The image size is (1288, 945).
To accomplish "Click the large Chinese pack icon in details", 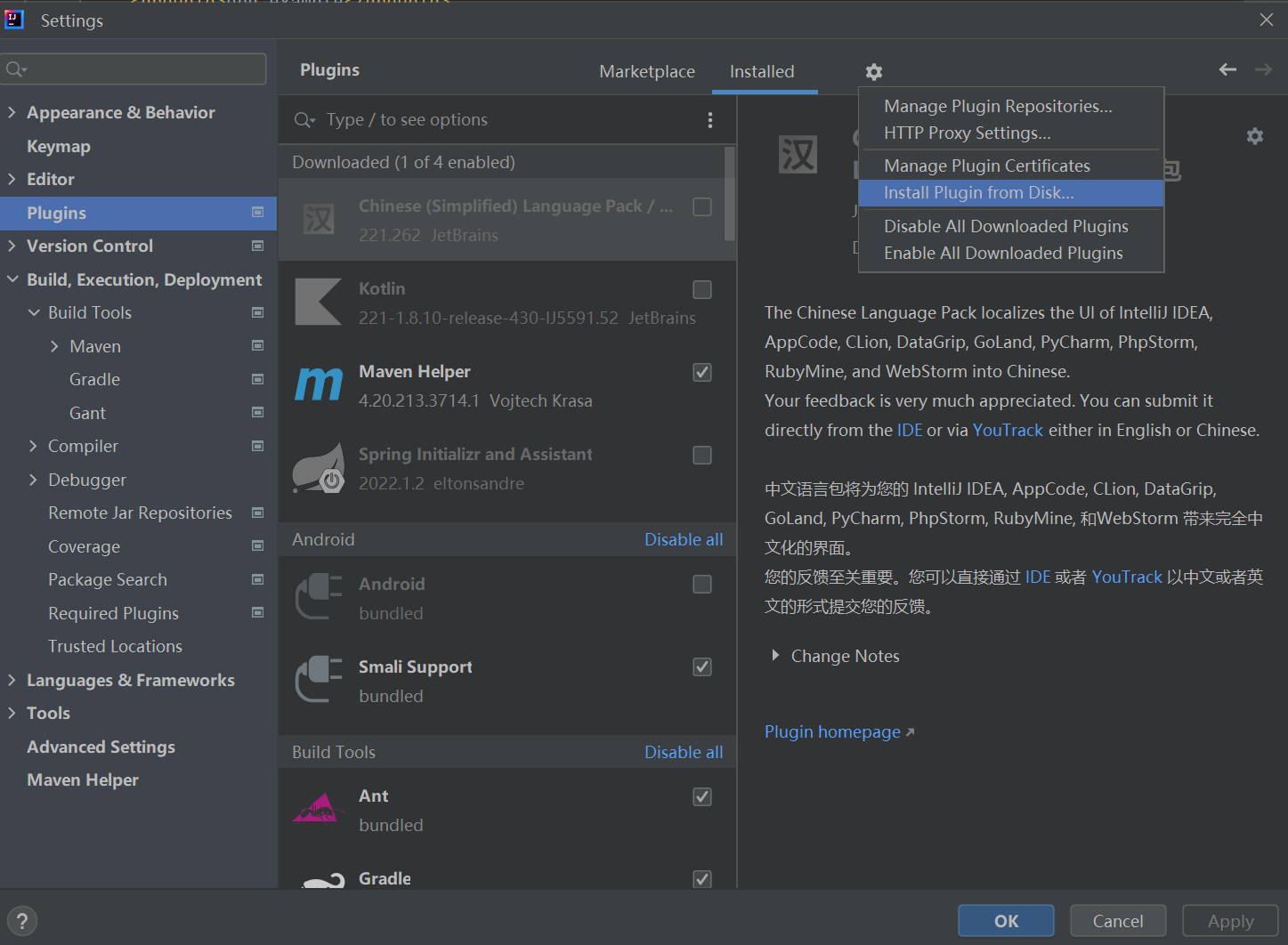I will 798,155.
